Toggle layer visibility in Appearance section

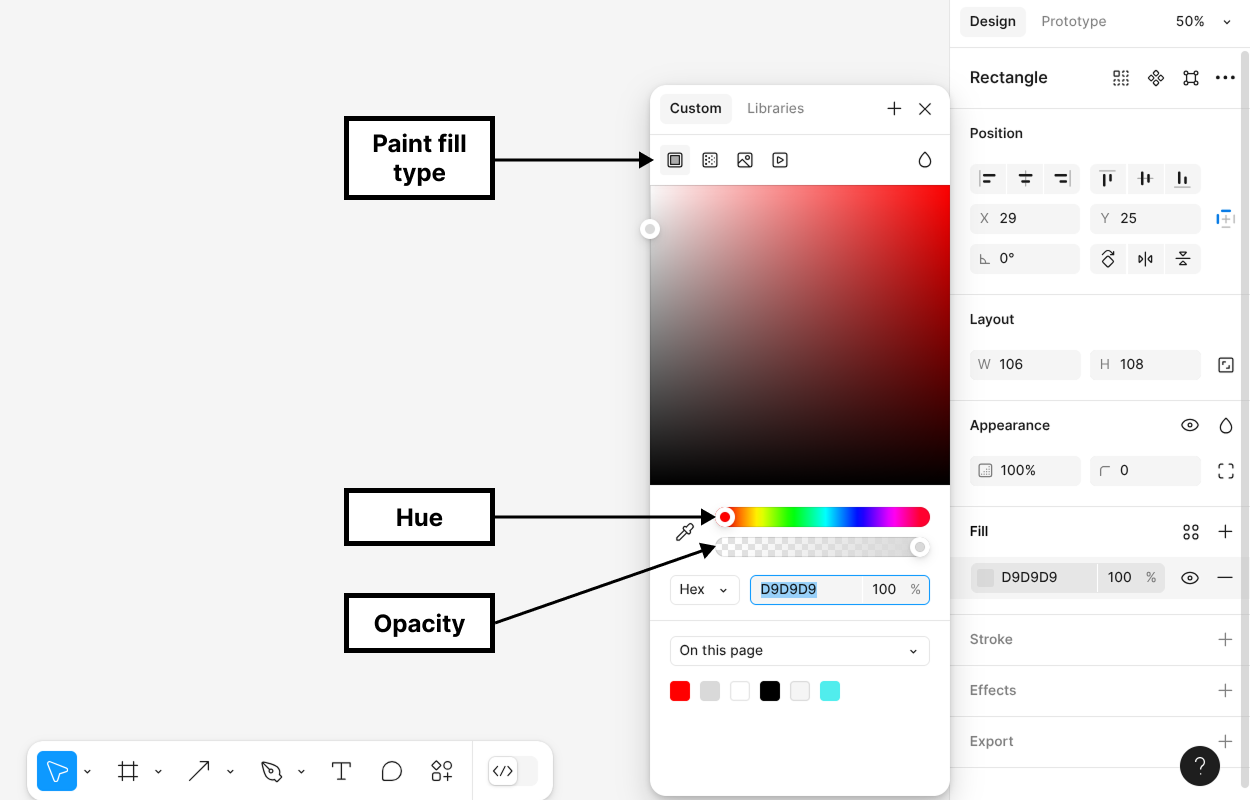1190,425
